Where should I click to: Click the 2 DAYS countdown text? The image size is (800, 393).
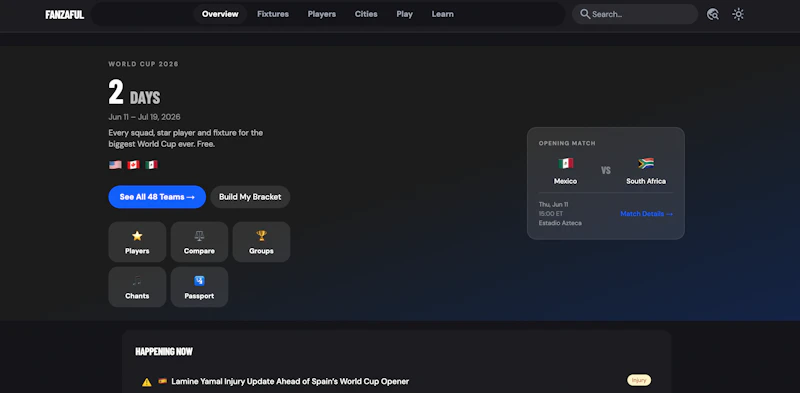(x=134, y=93)
